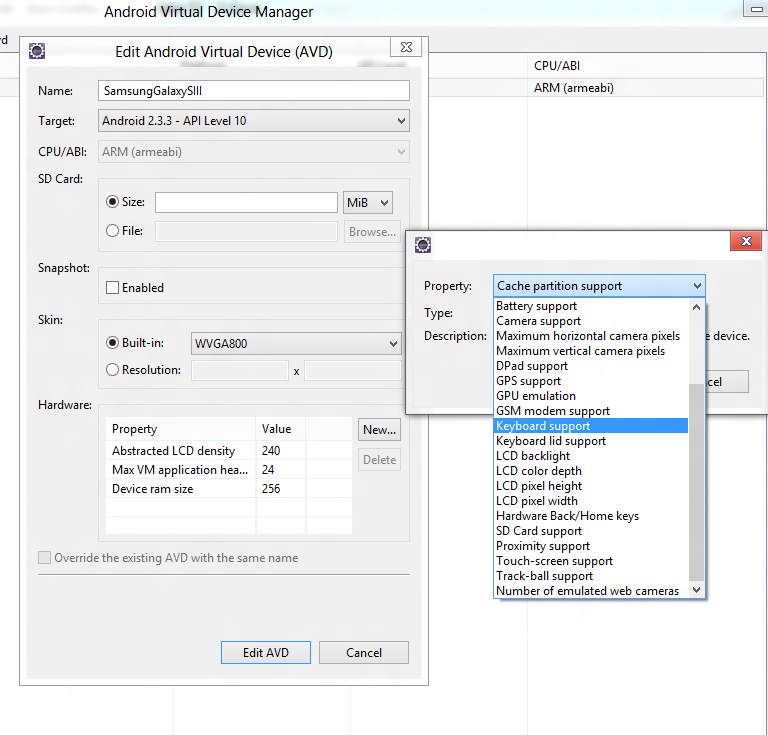This screenshot has width=768, height=735.
Task: Click the property list scrollbar thumb
Action: click(x=696, y=482)
